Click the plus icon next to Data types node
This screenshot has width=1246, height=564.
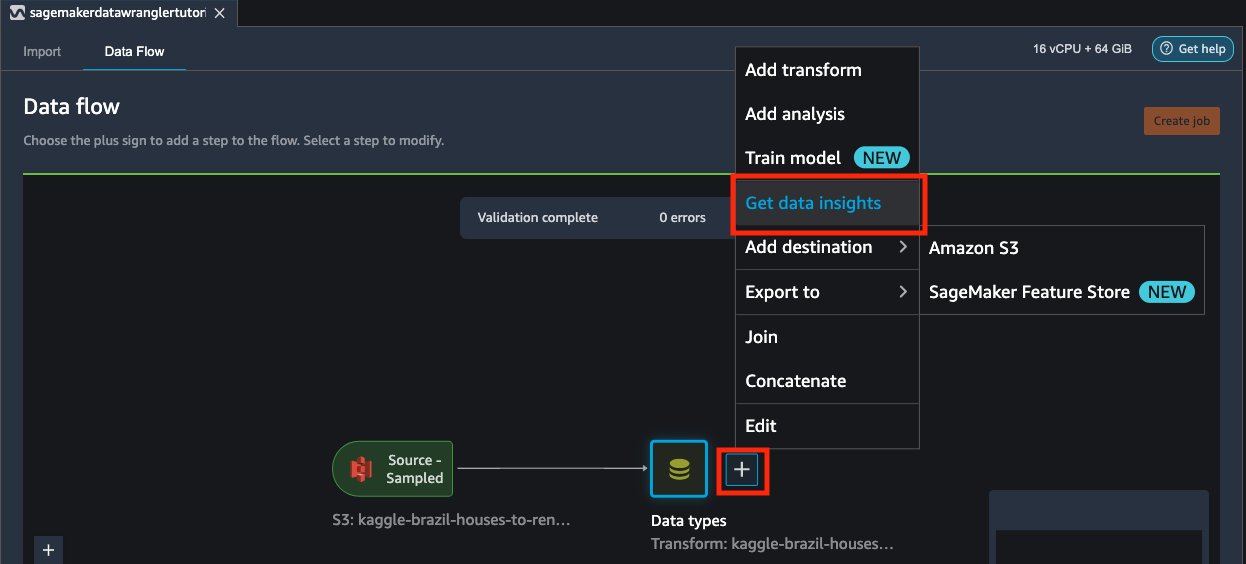742,470
